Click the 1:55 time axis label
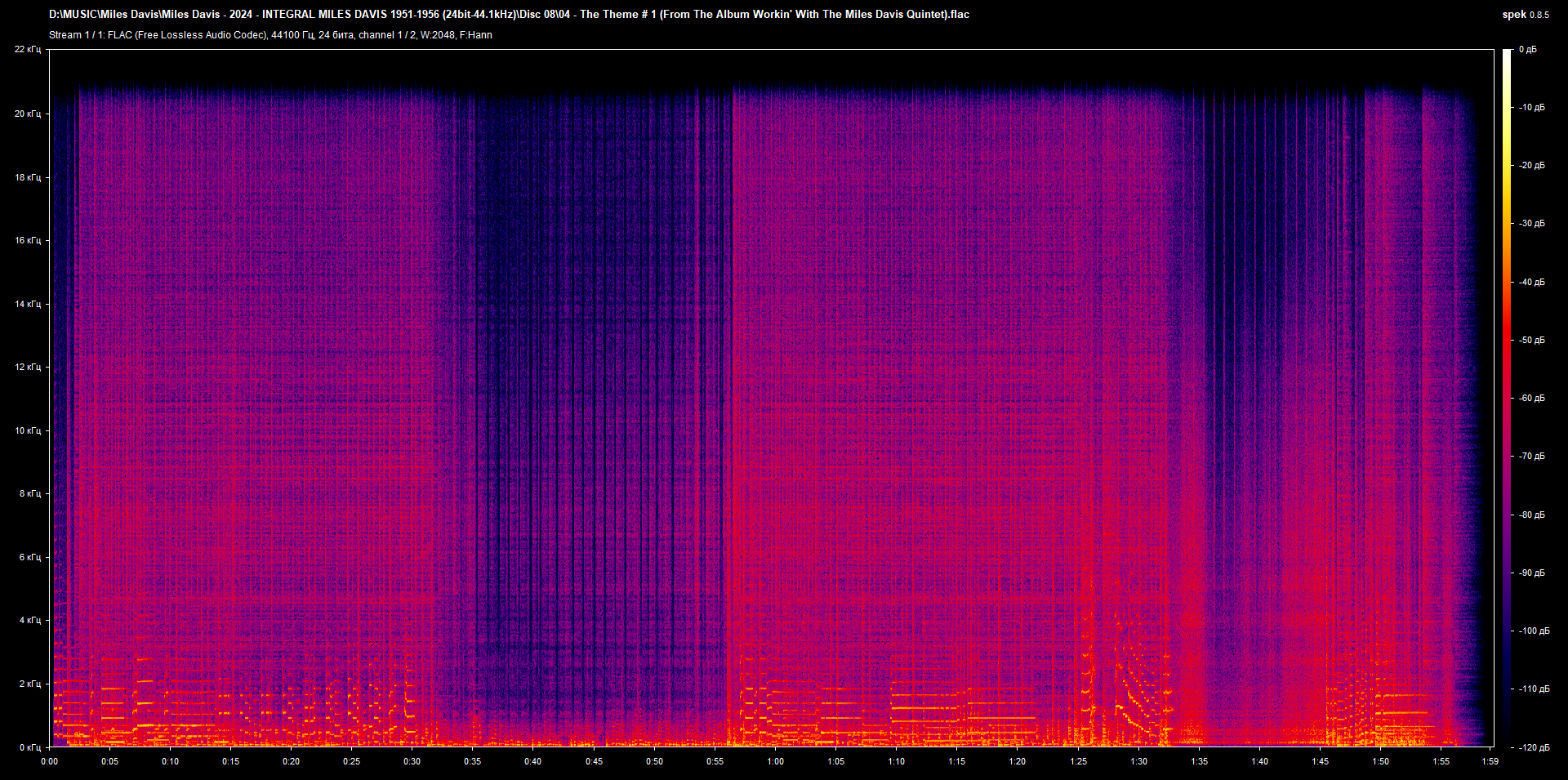Screen dimensions: 1568x780 pos(1441,761)
